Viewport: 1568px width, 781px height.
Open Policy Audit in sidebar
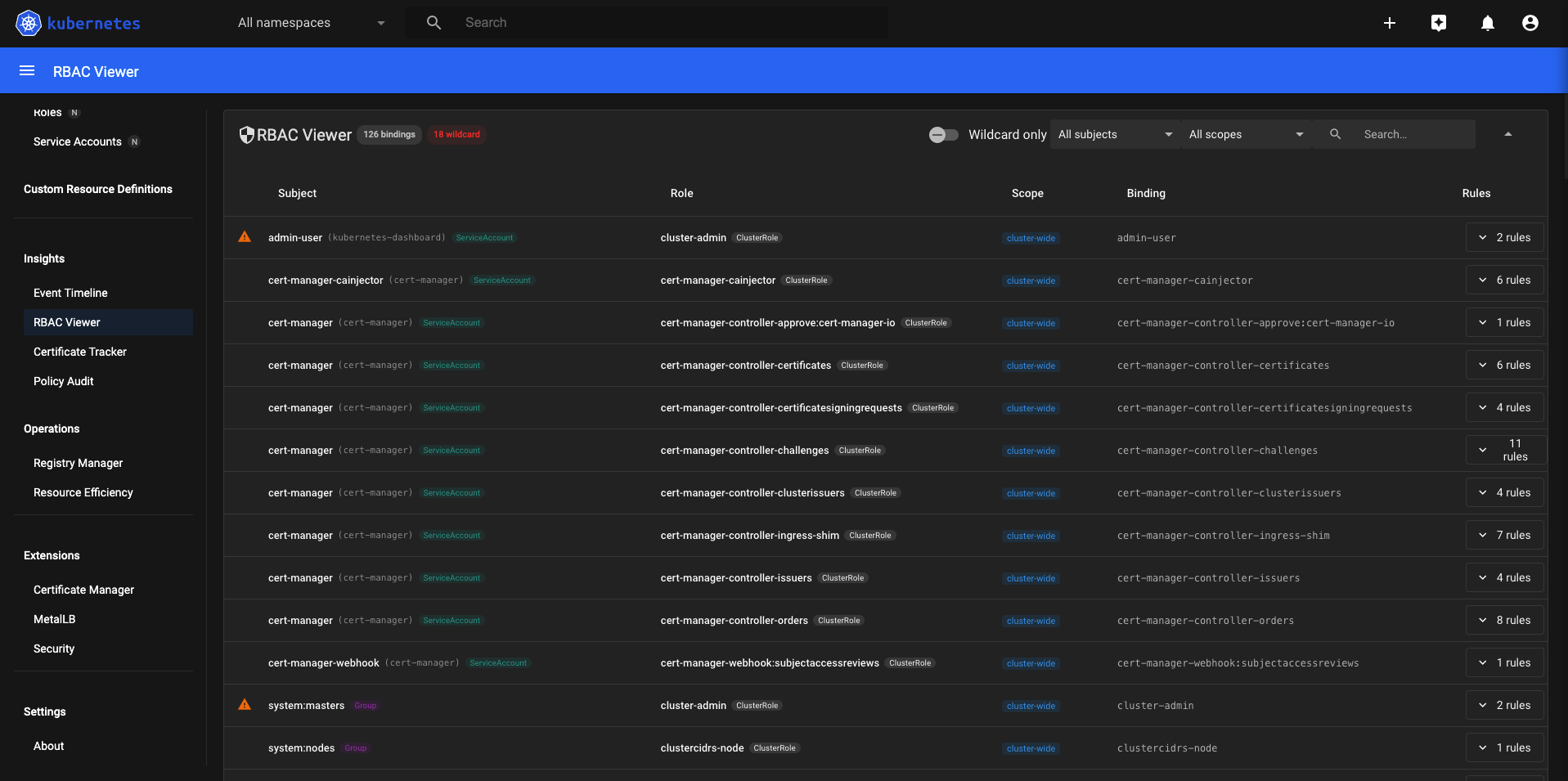(x=64, y=381)
